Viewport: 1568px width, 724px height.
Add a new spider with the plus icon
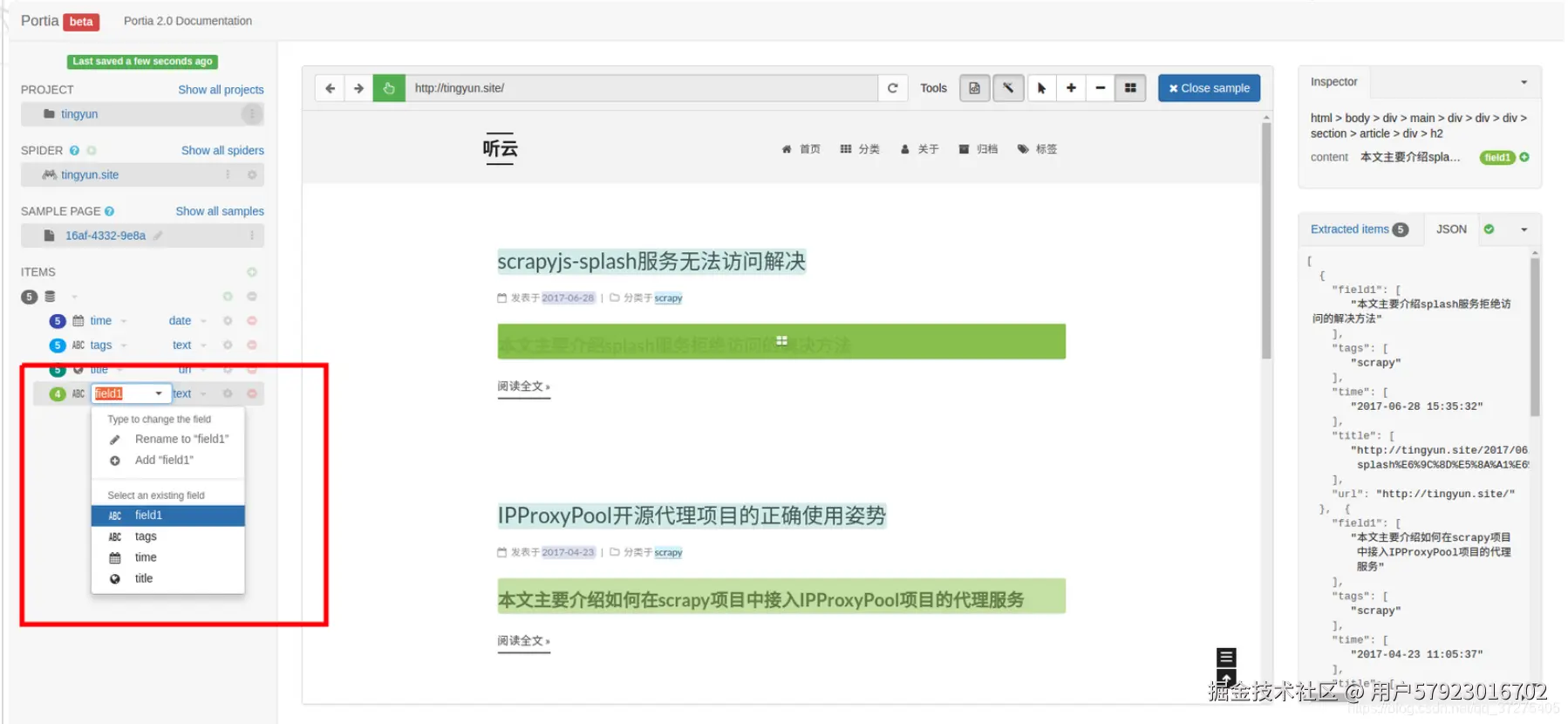click(92, 151)
